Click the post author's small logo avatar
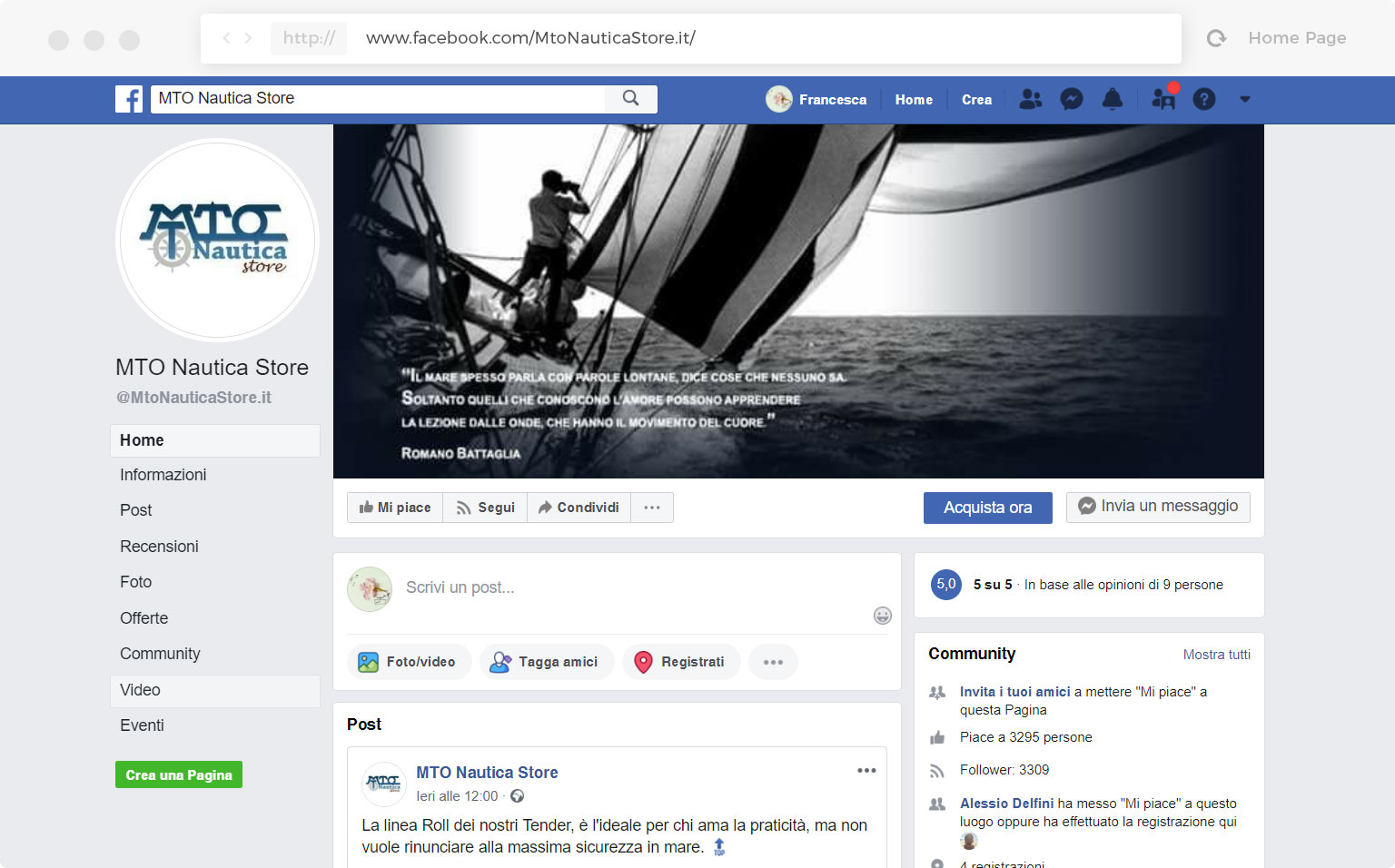 pyautogui.click(x=383, y=784)
